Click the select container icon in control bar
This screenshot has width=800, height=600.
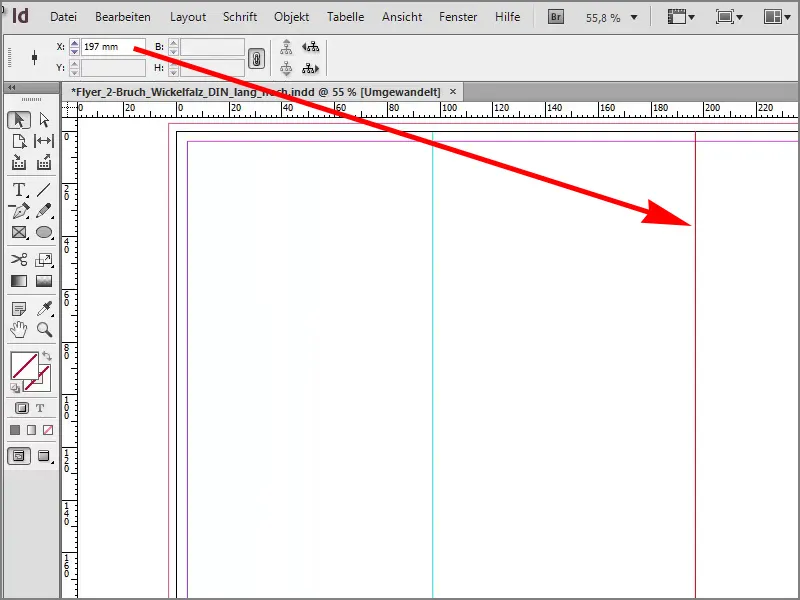coord(286,47)
